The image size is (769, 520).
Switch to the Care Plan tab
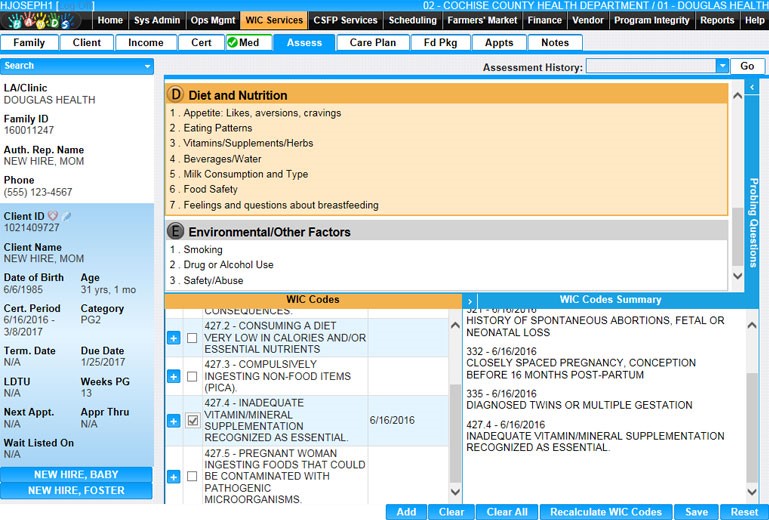[x=373, y=43]
